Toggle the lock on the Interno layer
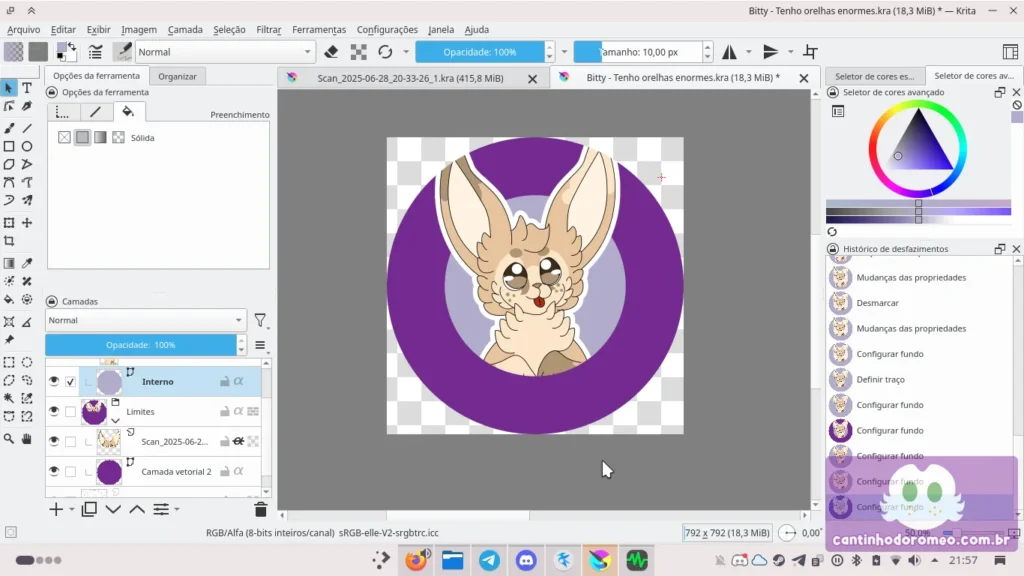 click(224, 381)
